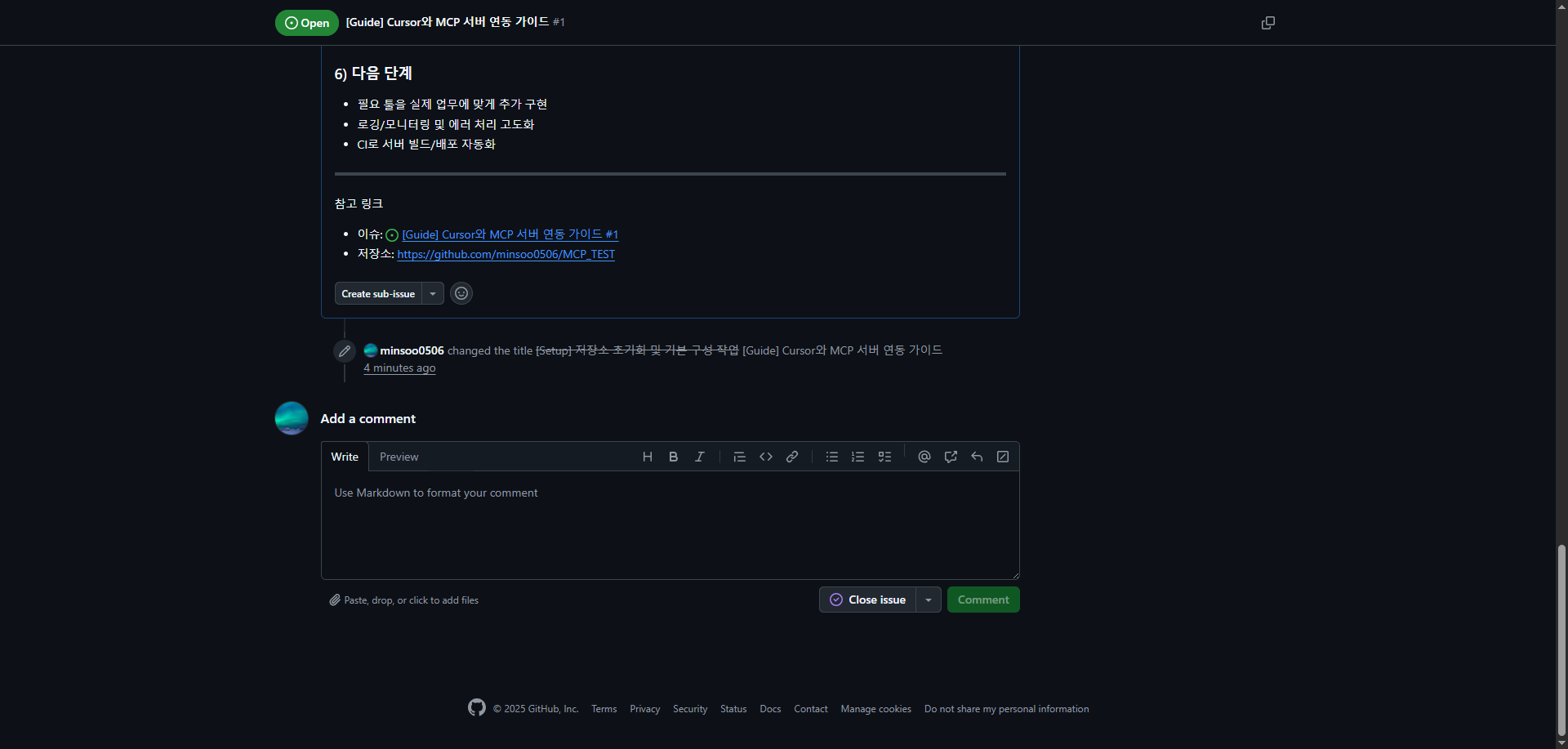Click minsoo0506 small avatar in timeline
This screenshot has width=1568, height=749.
(x=371, y=350)
